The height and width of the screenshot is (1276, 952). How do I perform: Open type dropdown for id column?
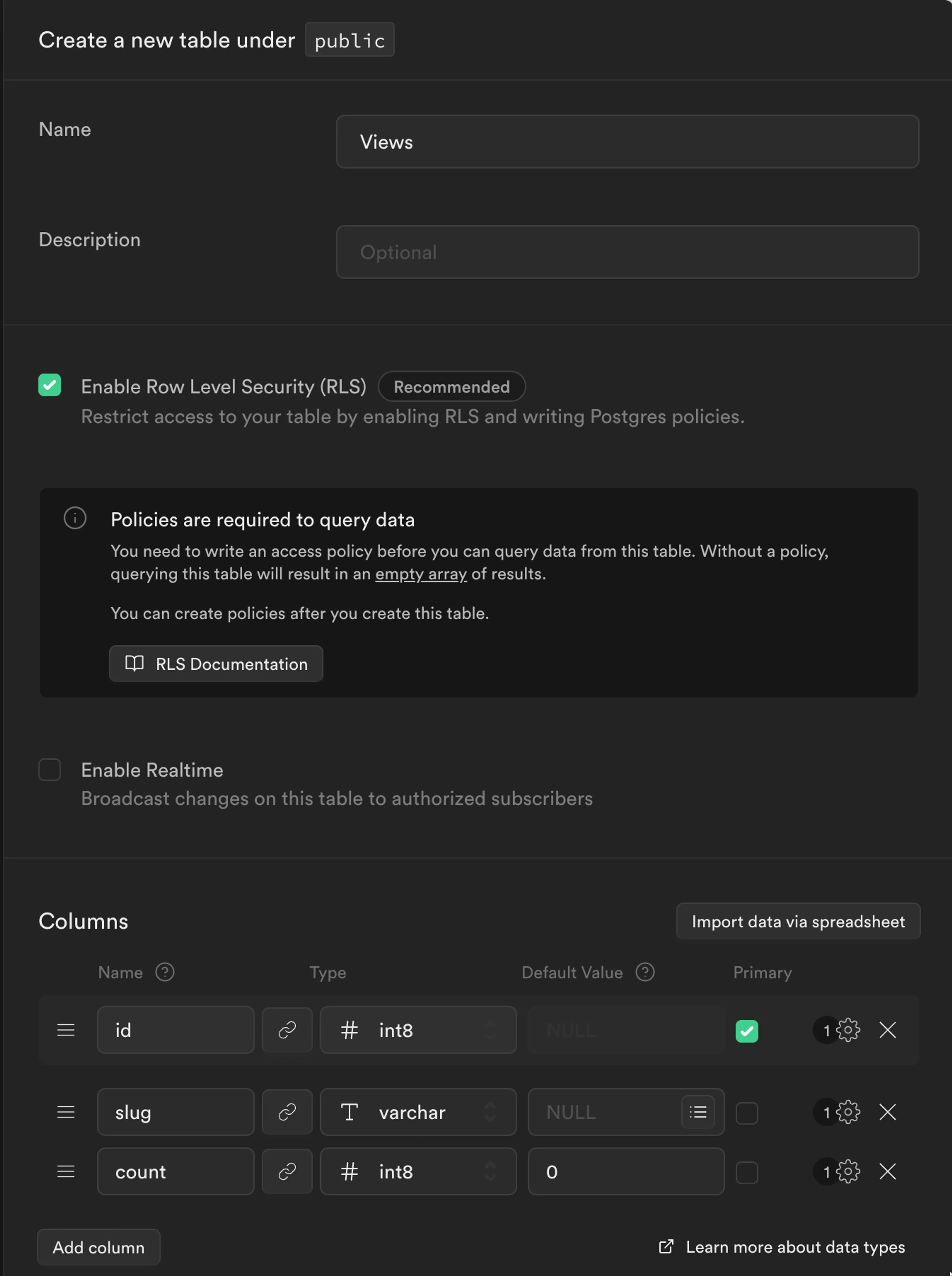click(418, 1030)
